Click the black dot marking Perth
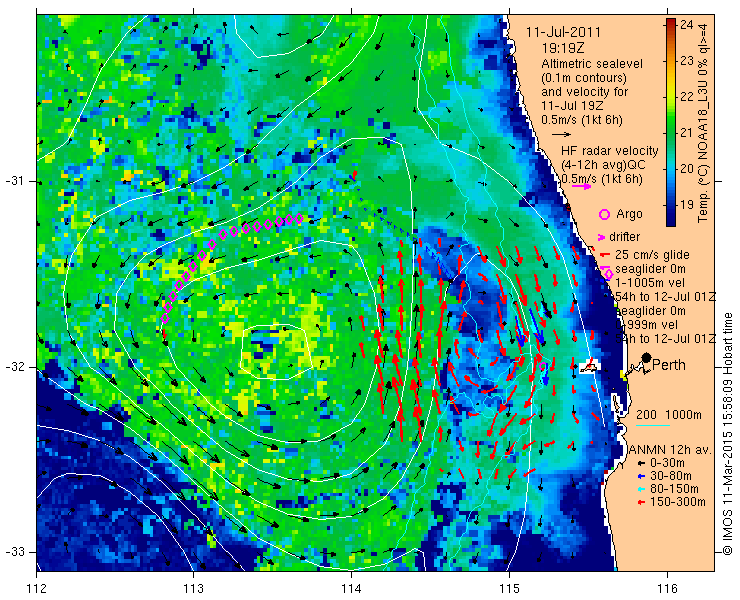The width and height of the screenshot is (740, 600). [x=646, y=358]
